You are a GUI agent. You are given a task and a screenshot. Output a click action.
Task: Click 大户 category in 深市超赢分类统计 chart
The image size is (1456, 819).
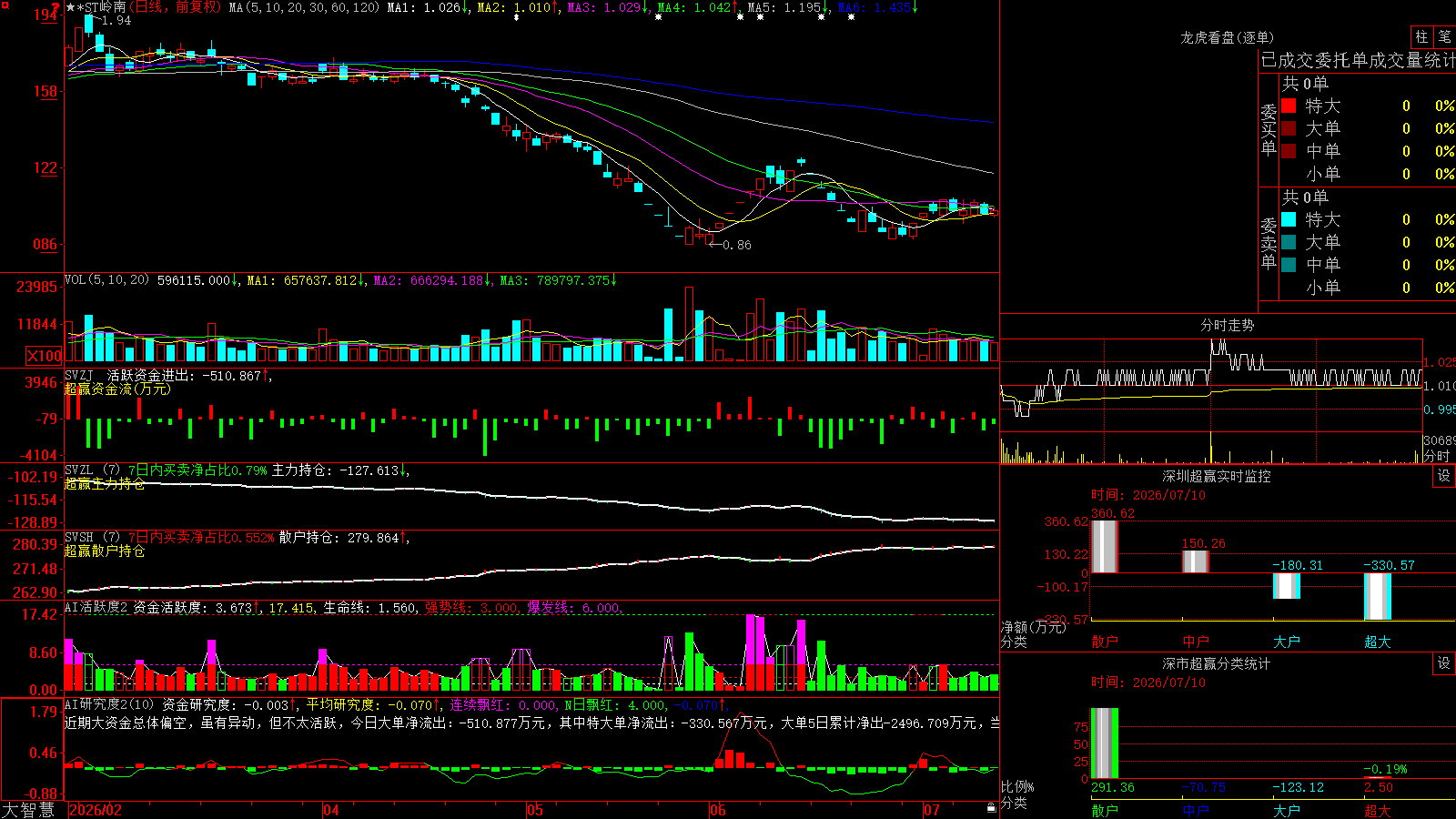coord(1287,811)
